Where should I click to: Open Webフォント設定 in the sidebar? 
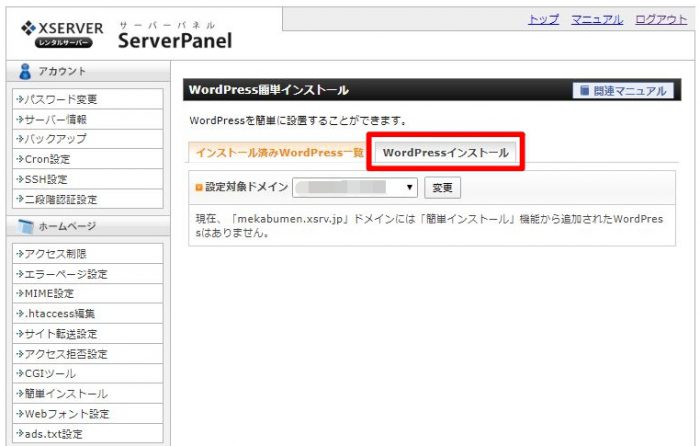[88, 413]
